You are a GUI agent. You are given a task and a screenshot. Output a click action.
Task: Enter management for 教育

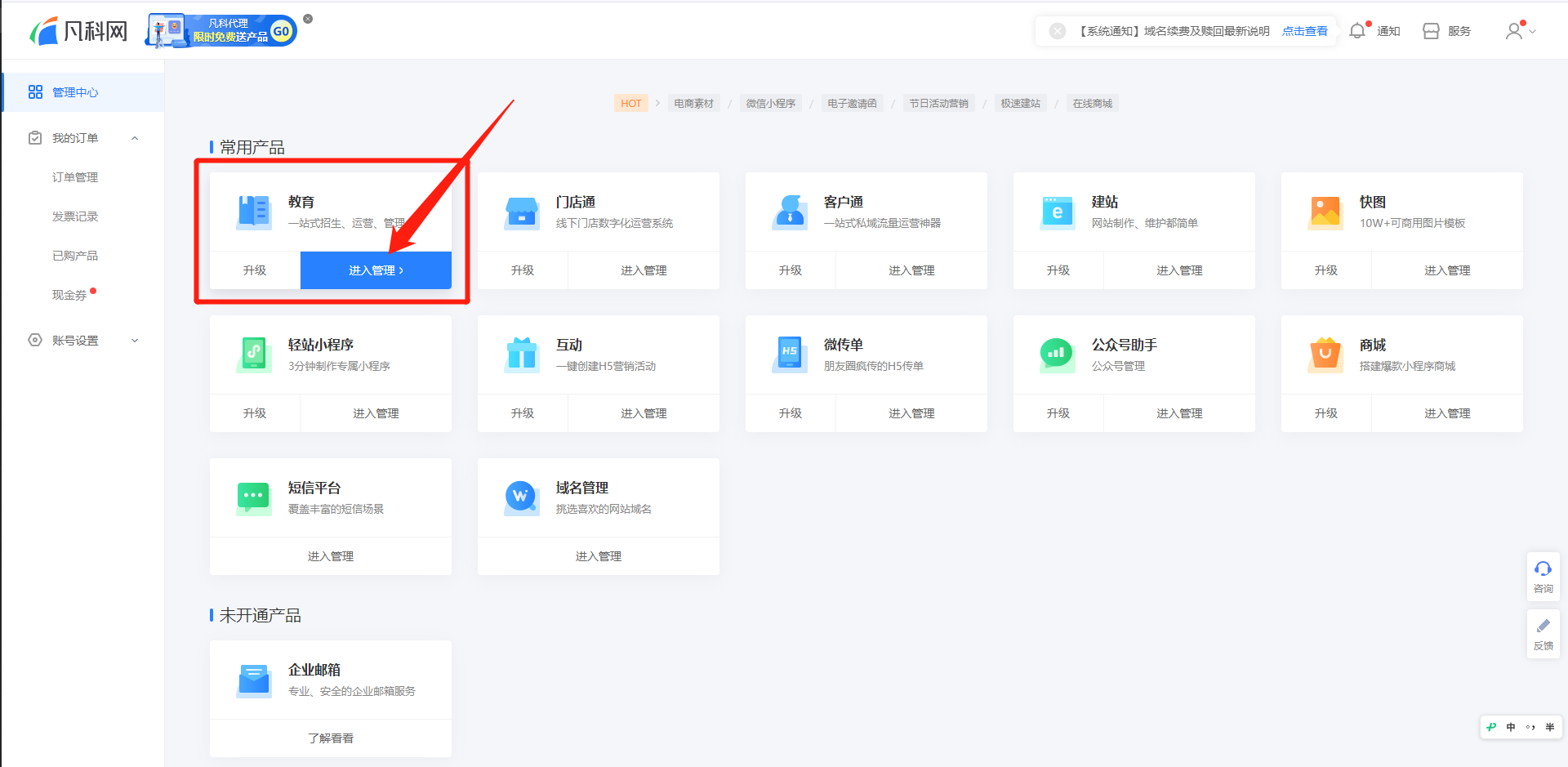[376, 270]
